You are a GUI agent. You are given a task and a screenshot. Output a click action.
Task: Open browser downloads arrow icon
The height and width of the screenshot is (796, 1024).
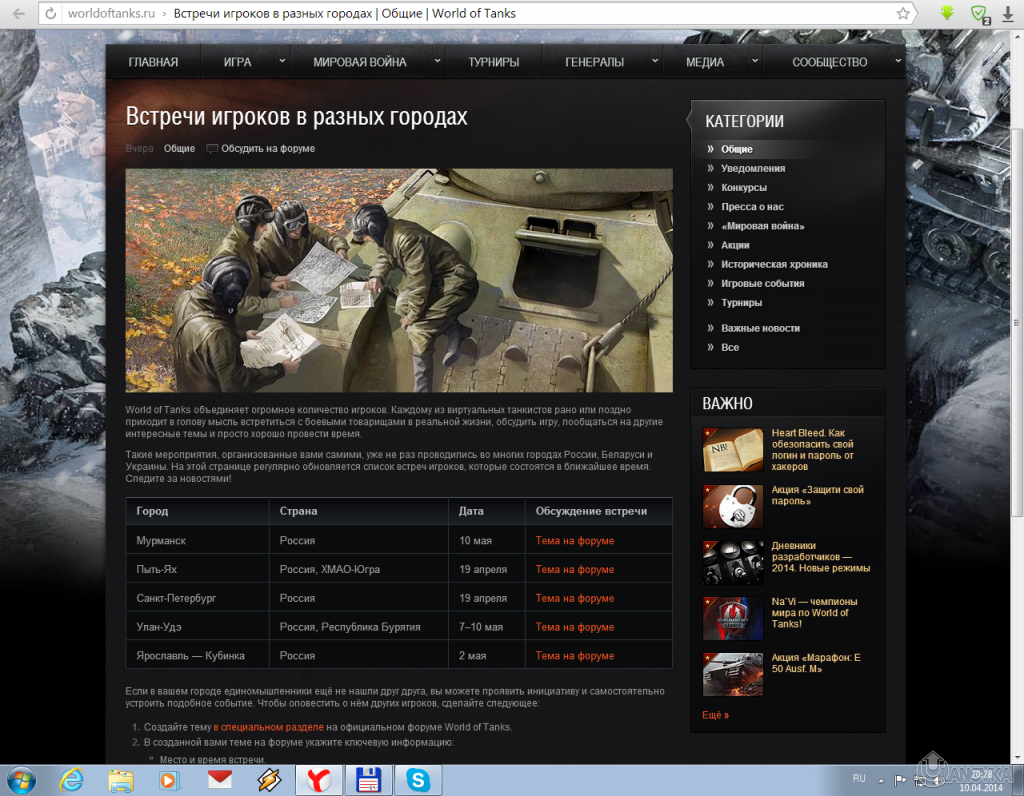(x=1008, y=14)
